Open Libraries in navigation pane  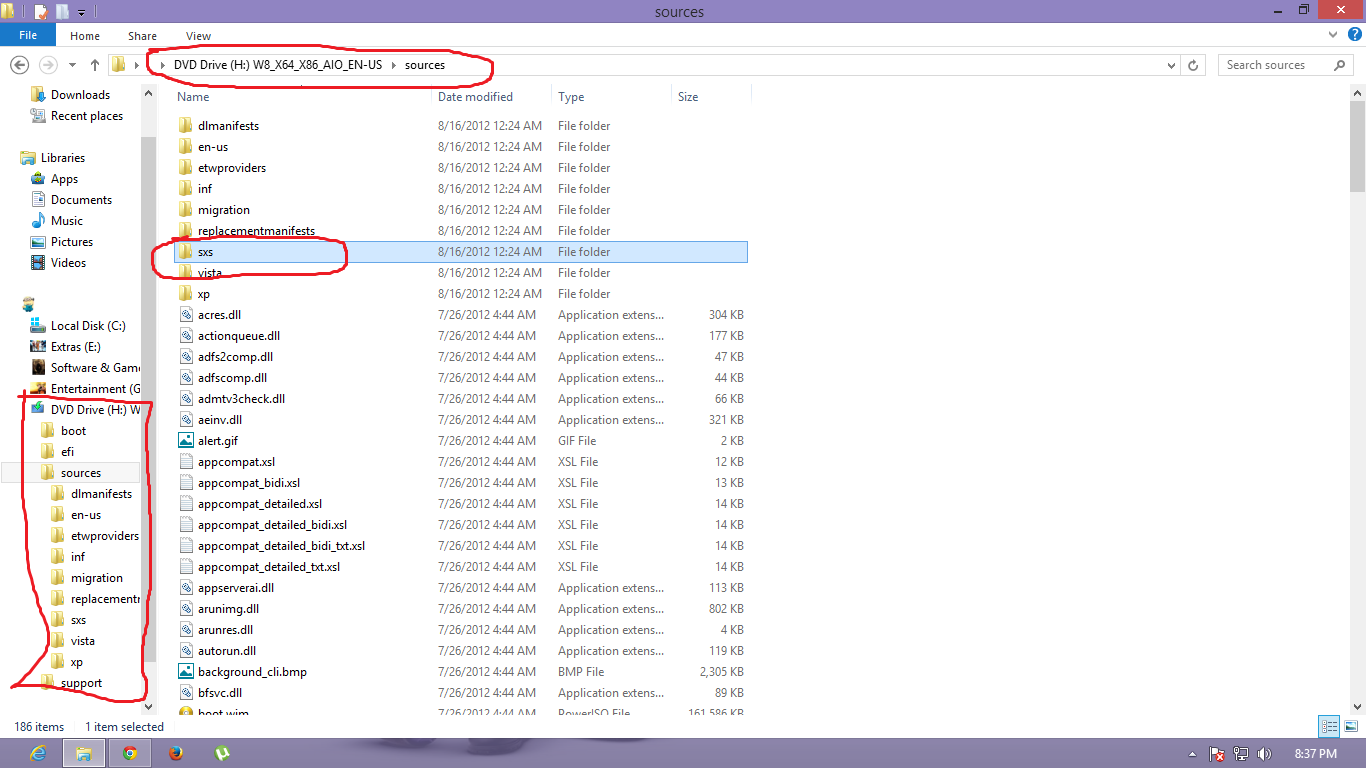pyautogui.click(x=63, y=158)
